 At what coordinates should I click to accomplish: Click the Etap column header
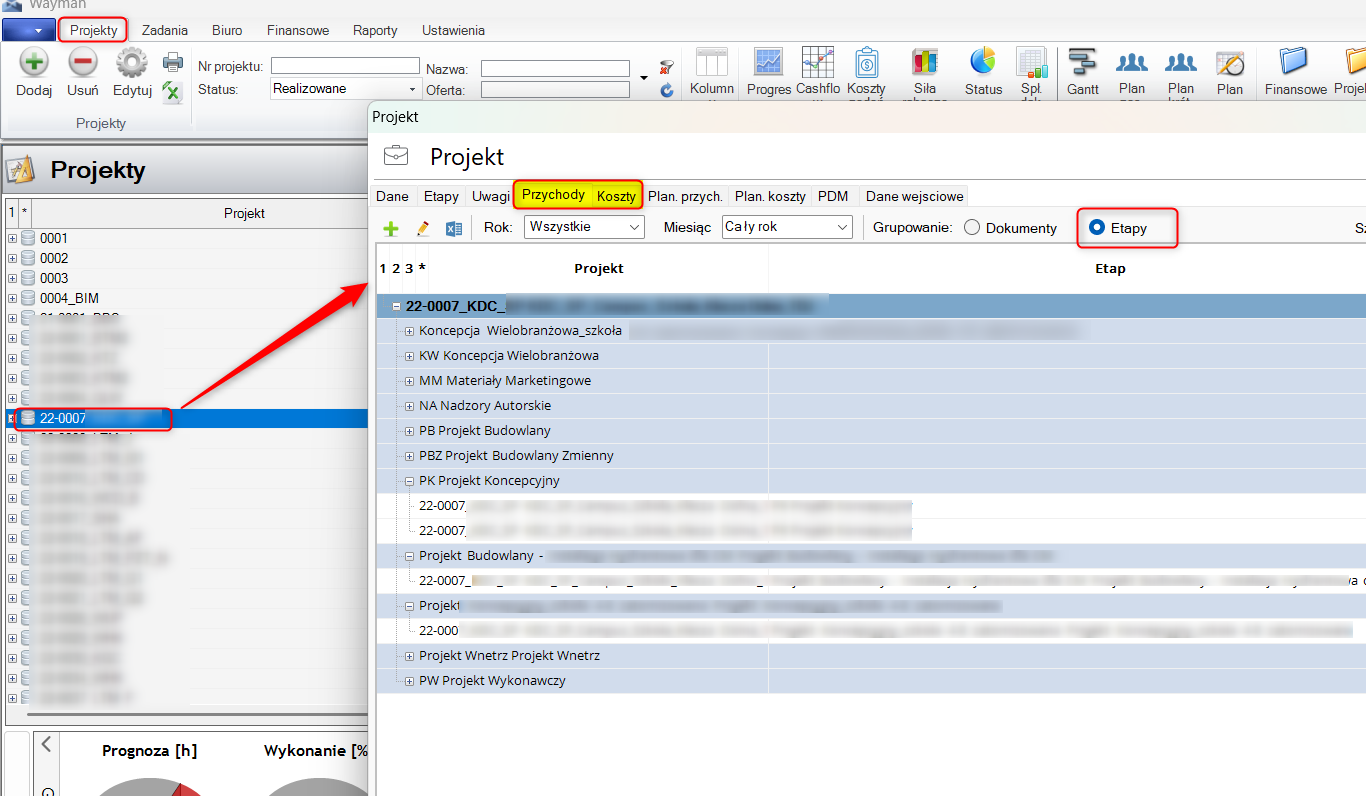(x=1110, y=268)
